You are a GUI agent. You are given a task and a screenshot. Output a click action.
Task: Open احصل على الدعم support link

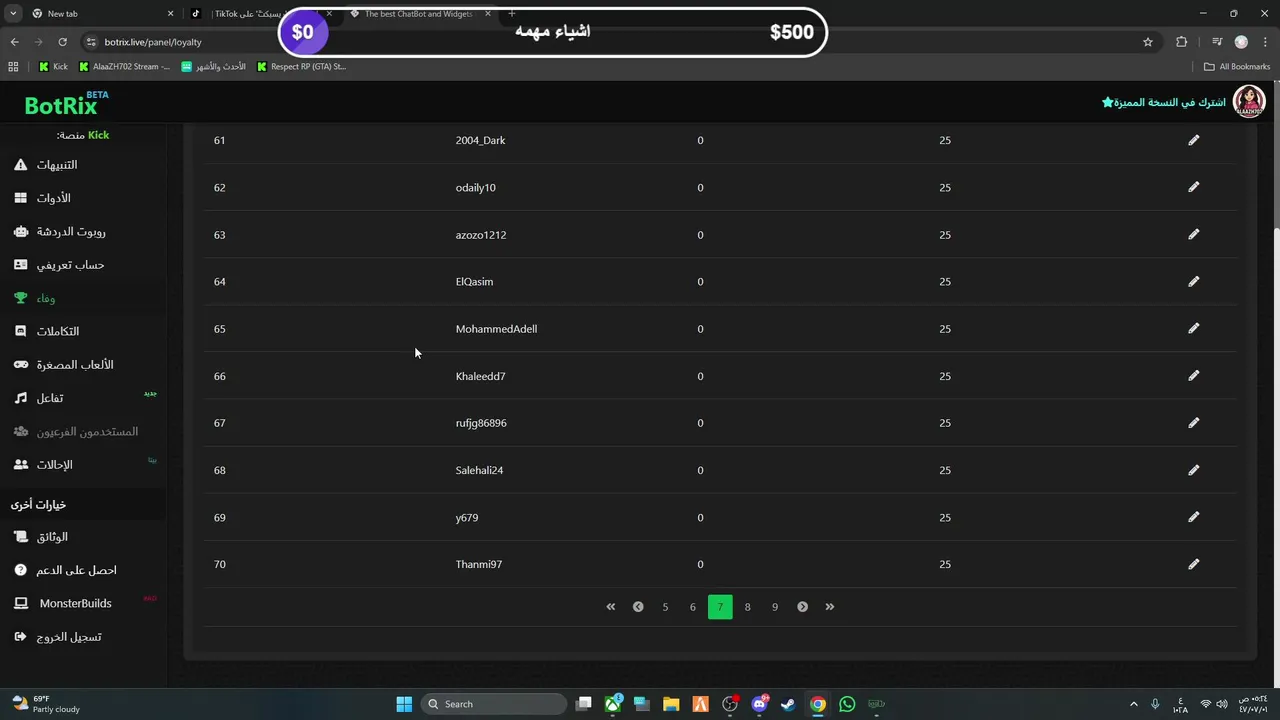[x=65, y=570]
